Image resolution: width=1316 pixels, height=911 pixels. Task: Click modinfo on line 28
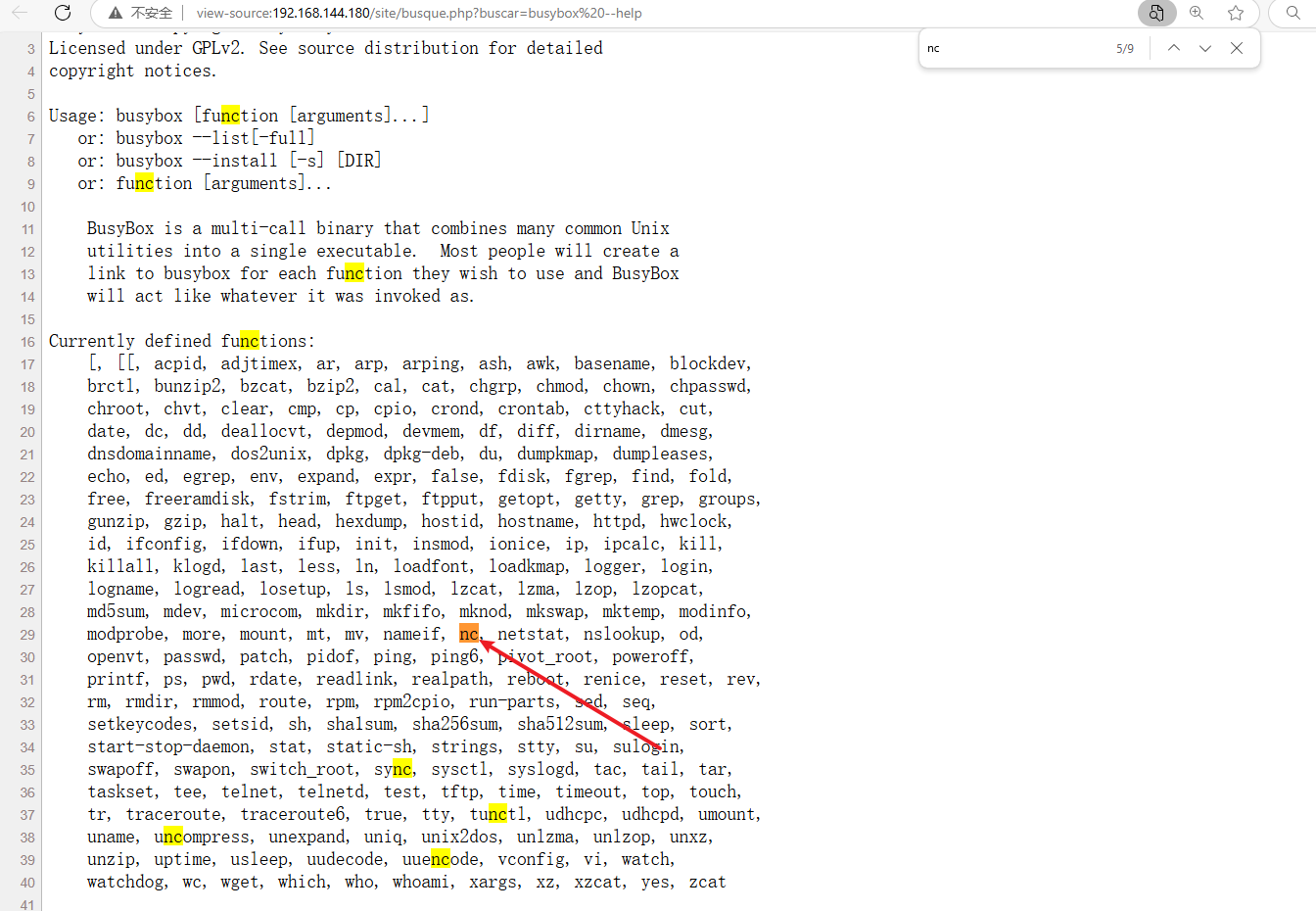(712, 611)
